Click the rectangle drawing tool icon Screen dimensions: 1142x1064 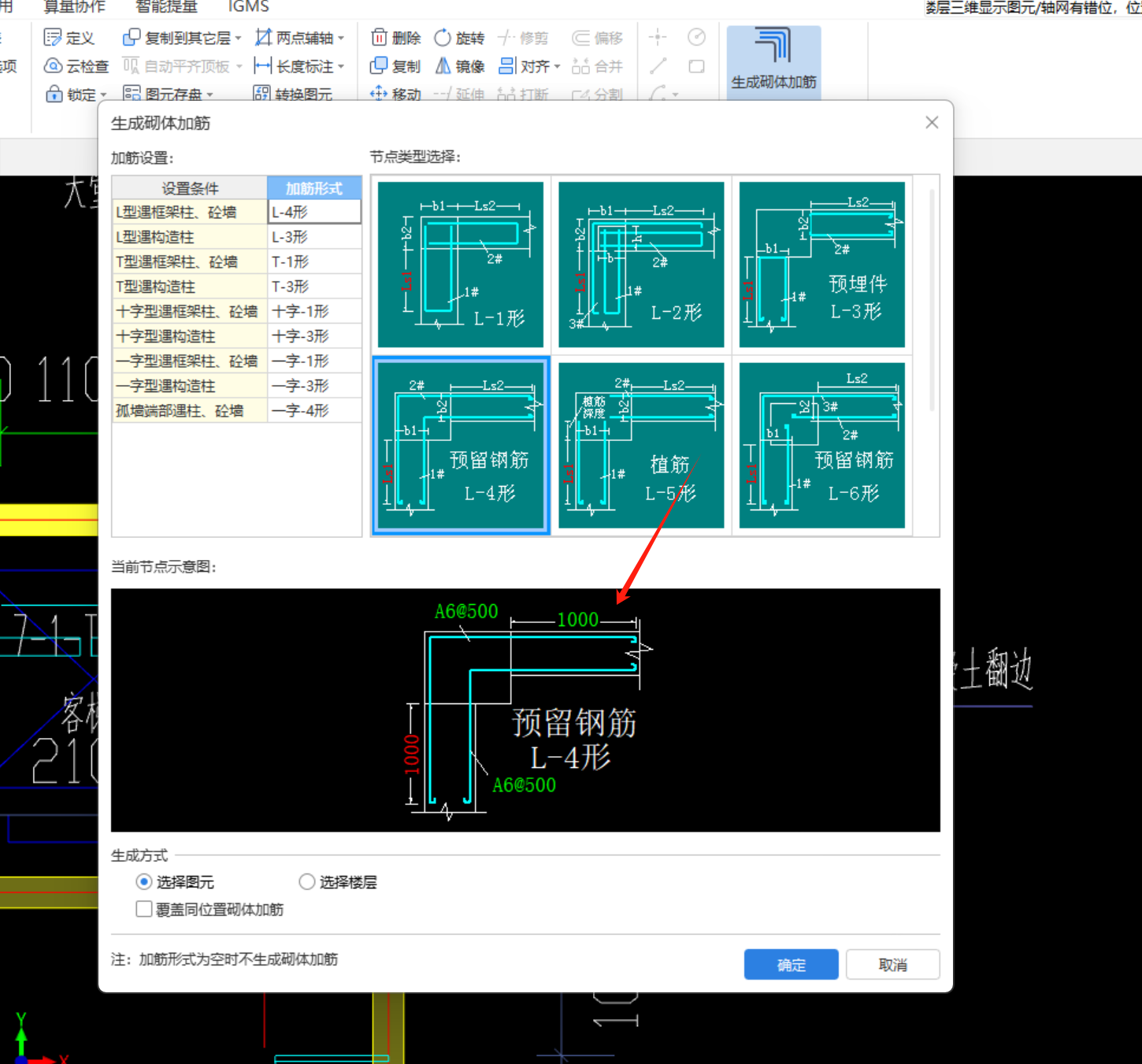[696, 66]
